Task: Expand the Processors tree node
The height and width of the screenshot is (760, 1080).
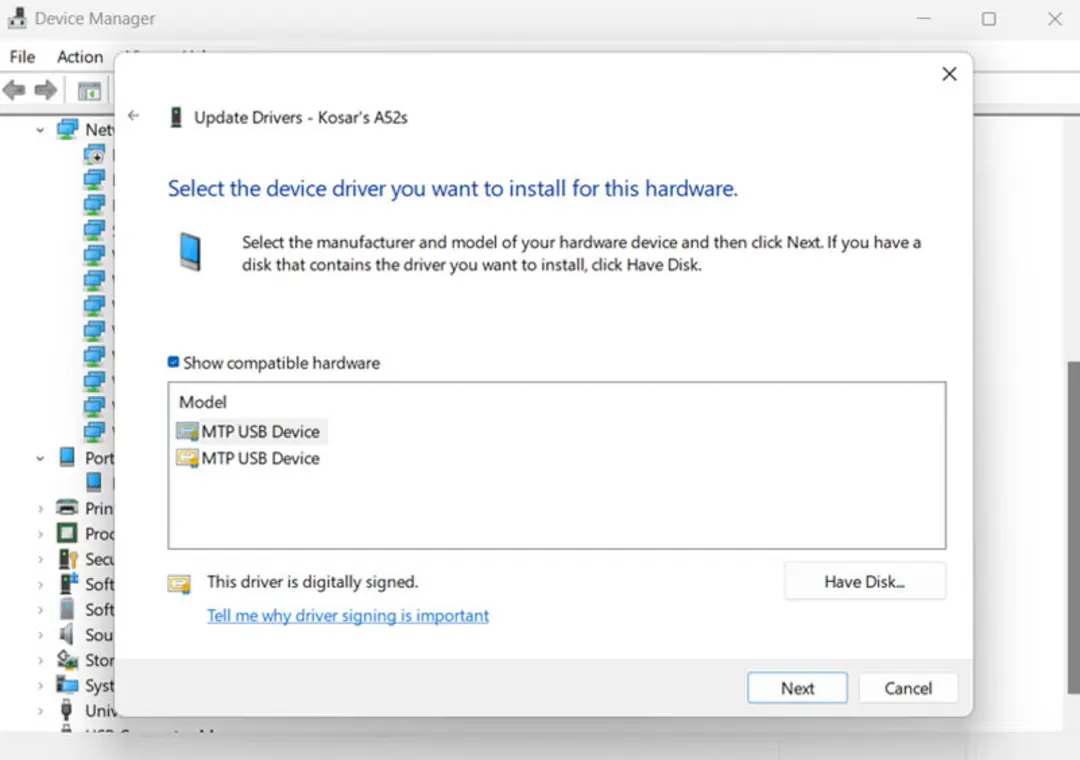Action: (40, 534)
